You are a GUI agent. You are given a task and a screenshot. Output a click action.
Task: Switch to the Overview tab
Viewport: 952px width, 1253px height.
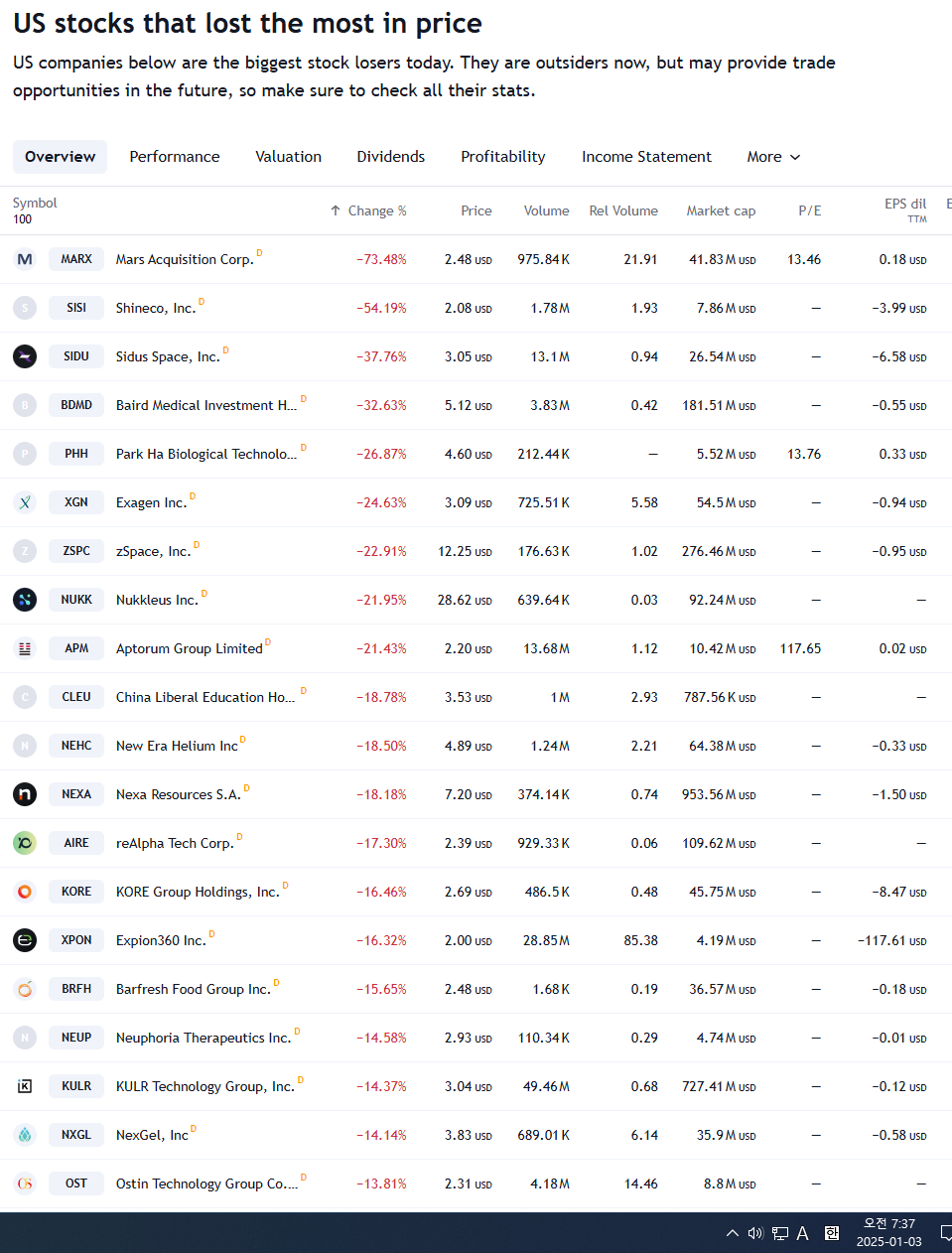(x=61, y=157)
